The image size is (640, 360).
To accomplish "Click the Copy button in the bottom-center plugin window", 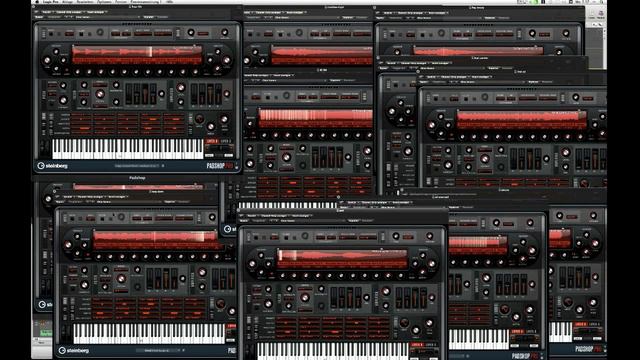I will pos(353,221).
